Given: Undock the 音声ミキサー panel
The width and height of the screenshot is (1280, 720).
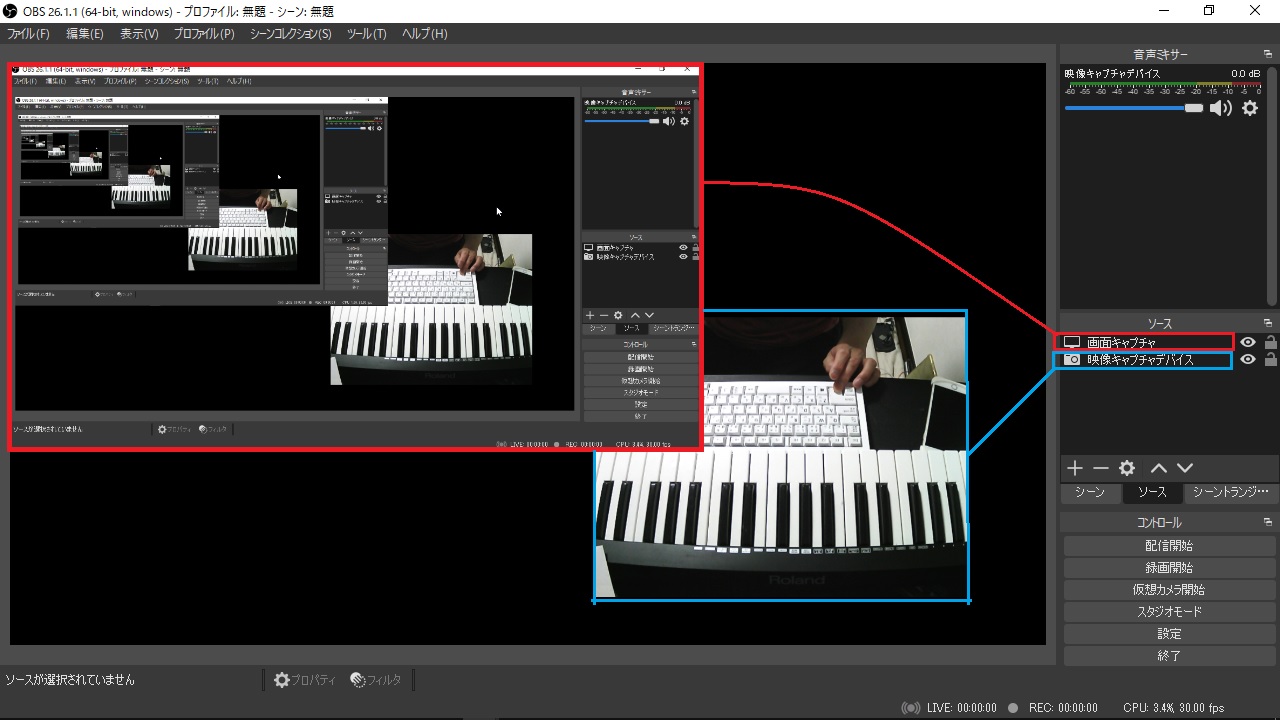Looking at the screenshot, I should click(x=1268, y=54).
